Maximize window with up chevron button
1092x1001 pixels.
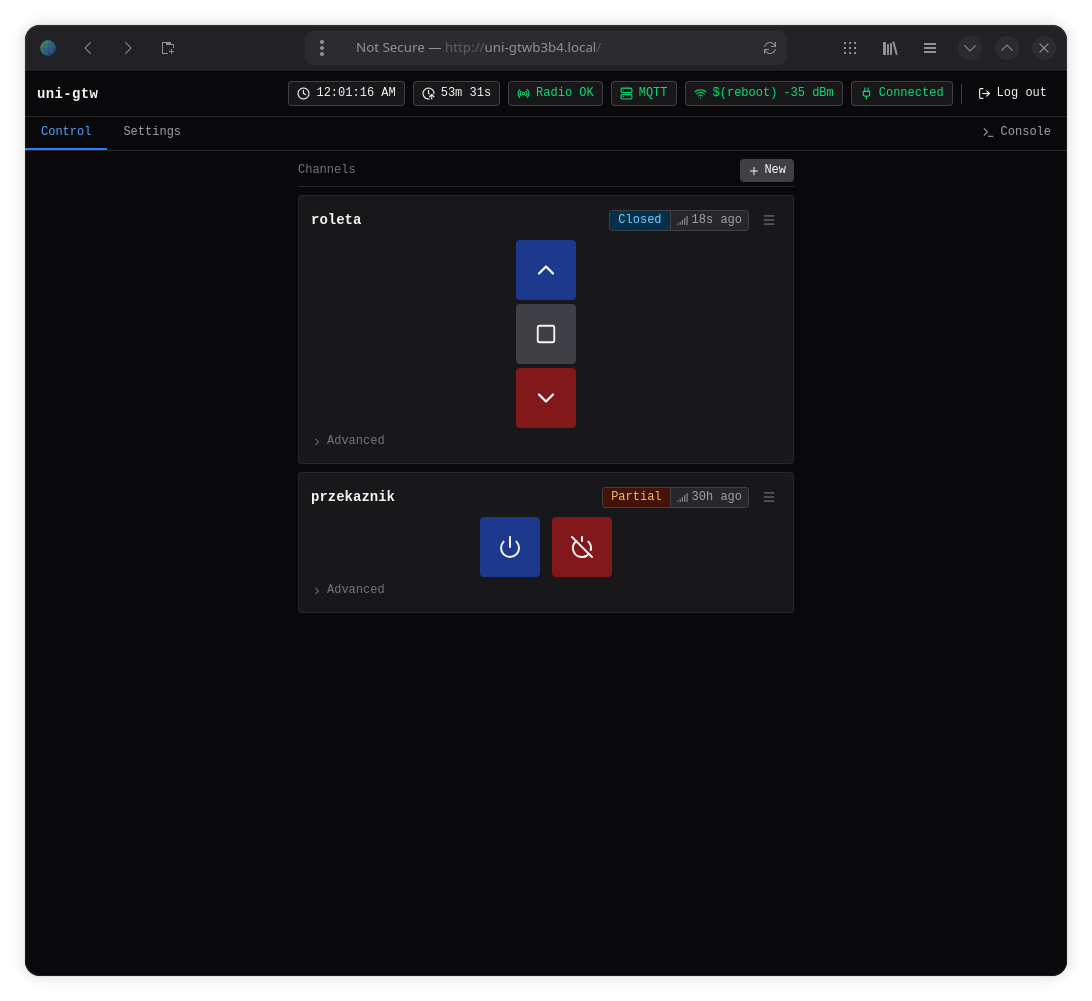(1007, 48)
